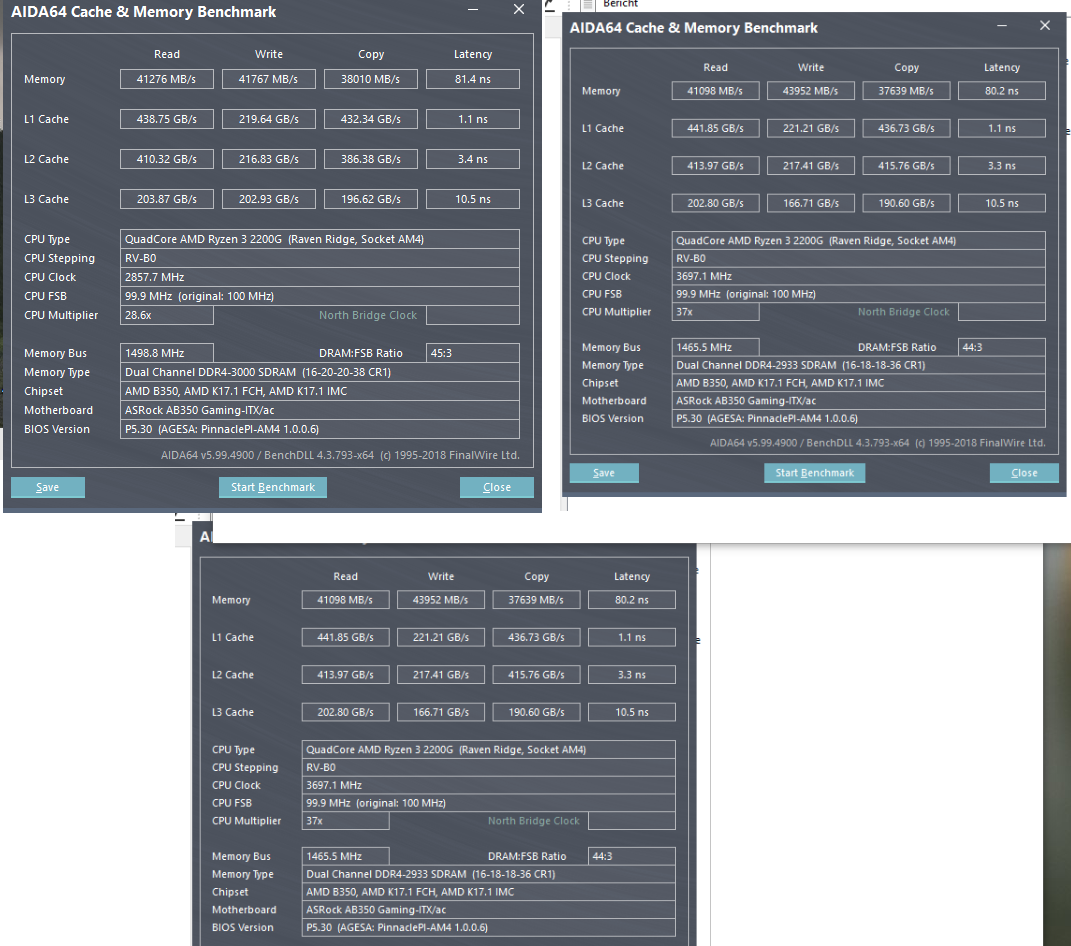Click the 3697.1 MHz CPU Clock in right window
The height and width of the screenshot is (946, 1071).
click(x=859, y=276)
